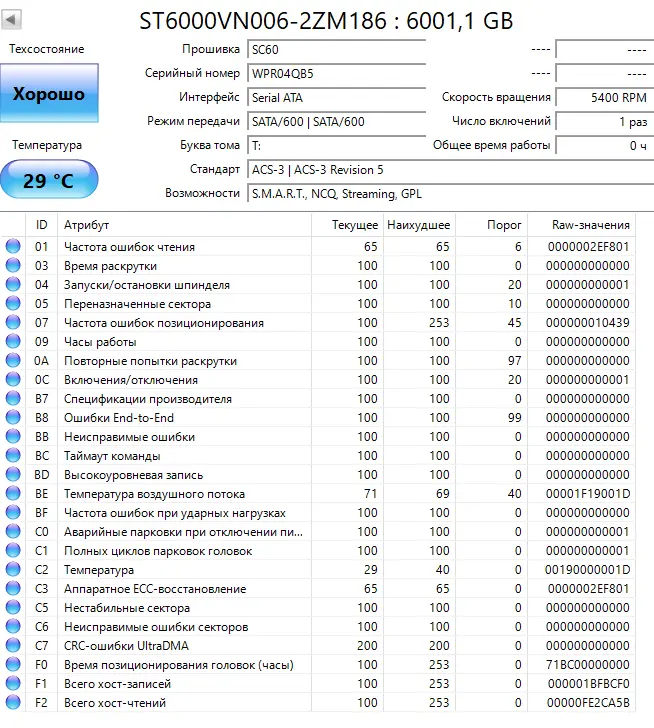654x728 pixels.
Task: Click the 29 °C temperature button
Action: pyautogui.click(x=49, y=180)
